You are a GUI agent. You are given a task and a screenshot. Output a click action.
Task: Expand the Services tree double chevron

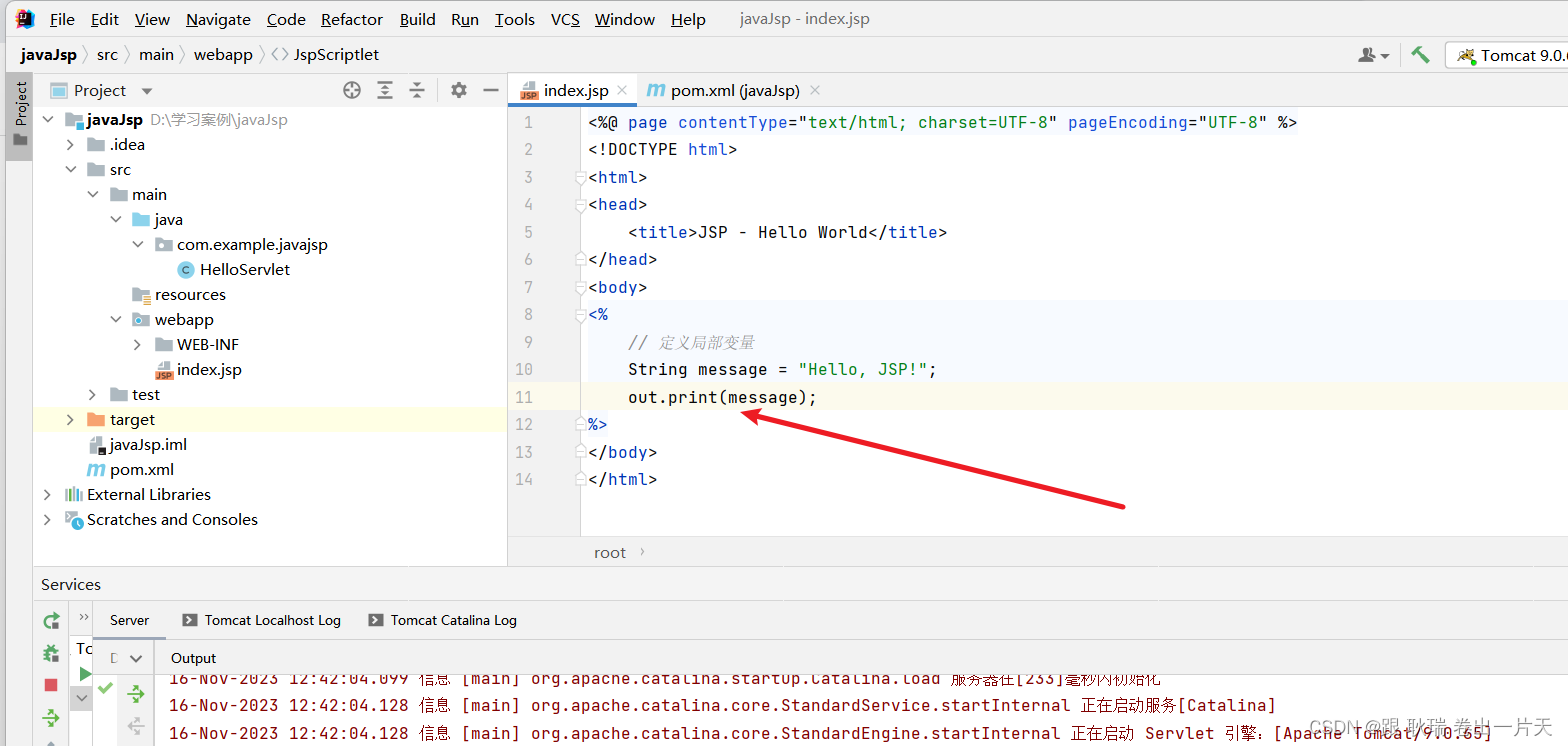(84, 617)
